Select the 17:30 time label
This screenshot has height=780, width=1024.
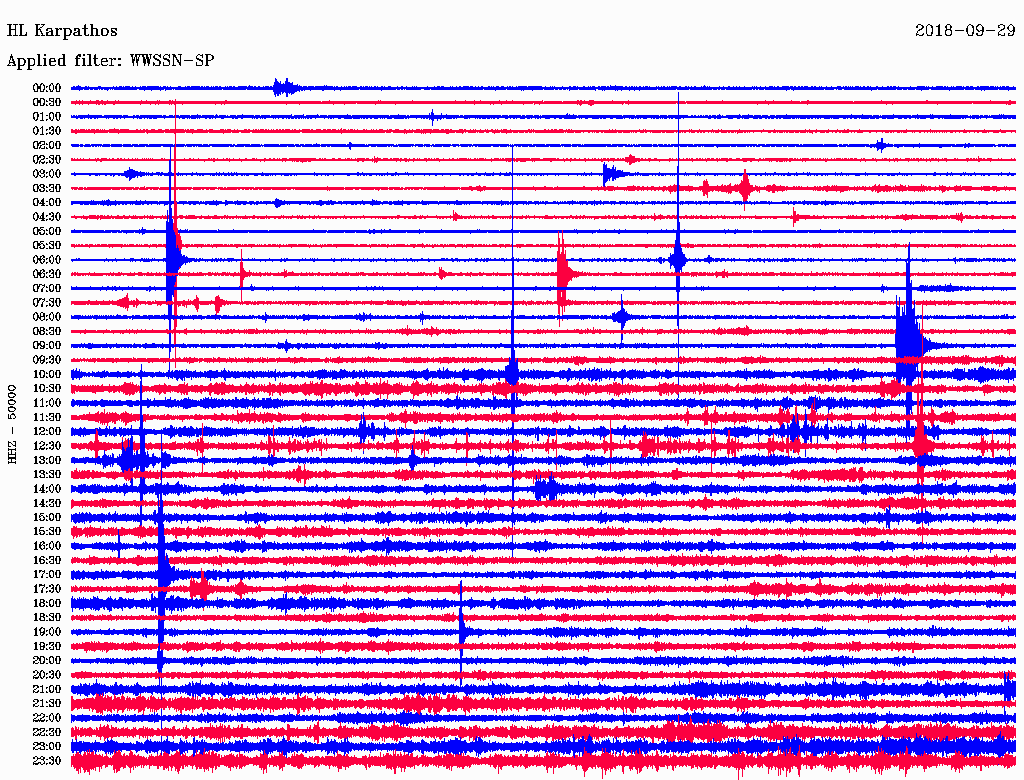pyautogui.click(x=47, y=589)
